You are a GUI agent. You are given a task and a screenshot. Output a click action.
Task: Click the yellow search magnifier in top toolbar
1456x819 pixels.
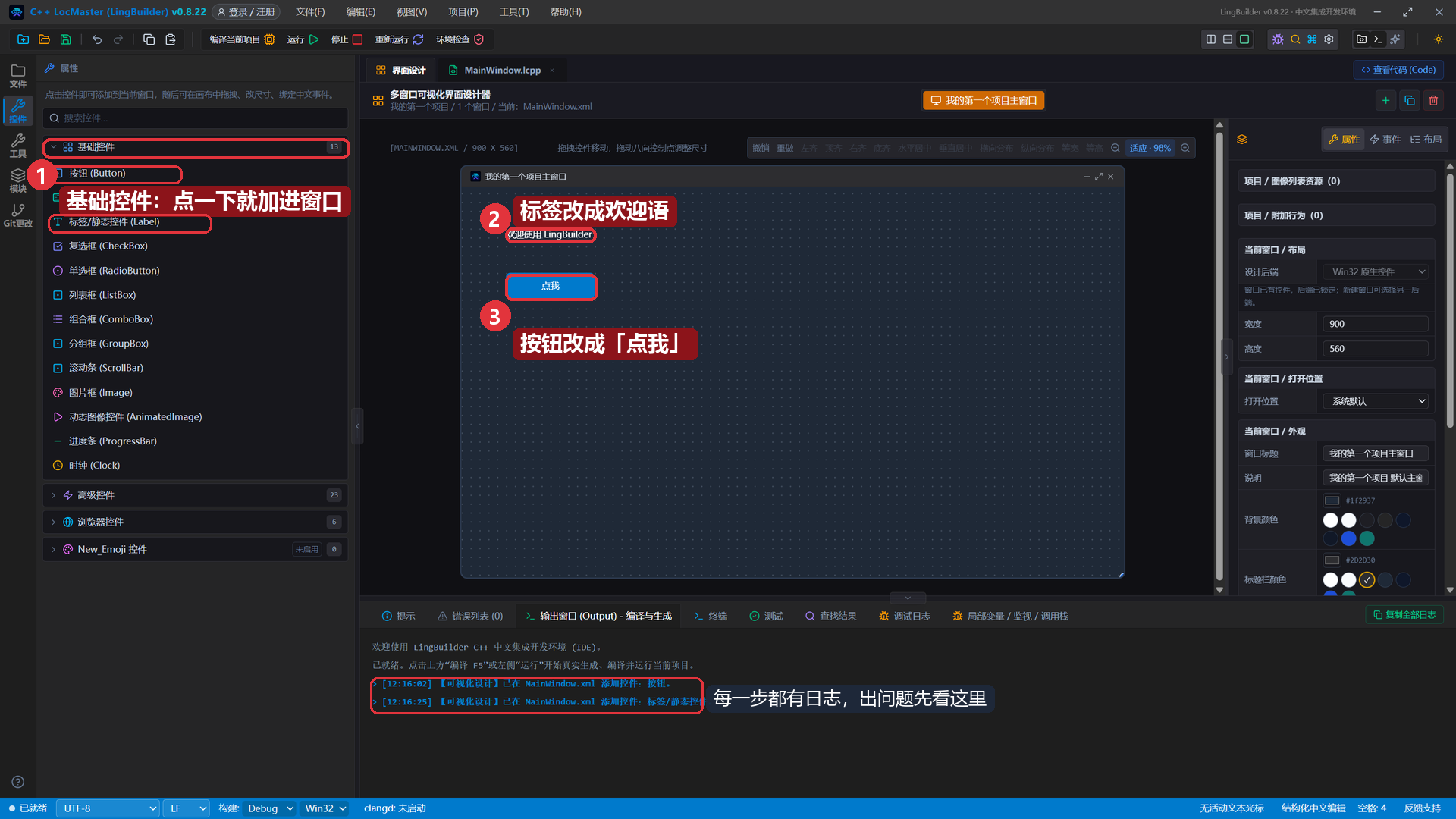click(x=1295, y=39)
